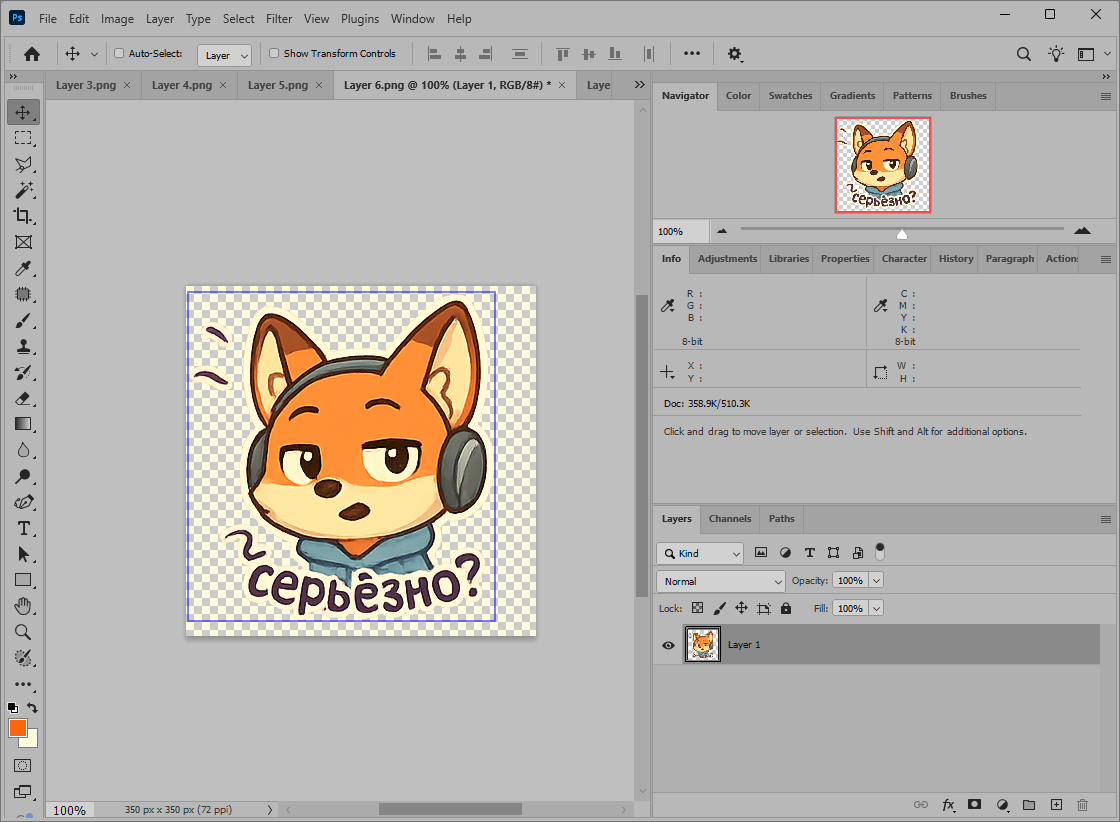This screenshot has width=1120, height=822.
Task: Open the search magnifier in options bar
Action: pos(1023,54)
